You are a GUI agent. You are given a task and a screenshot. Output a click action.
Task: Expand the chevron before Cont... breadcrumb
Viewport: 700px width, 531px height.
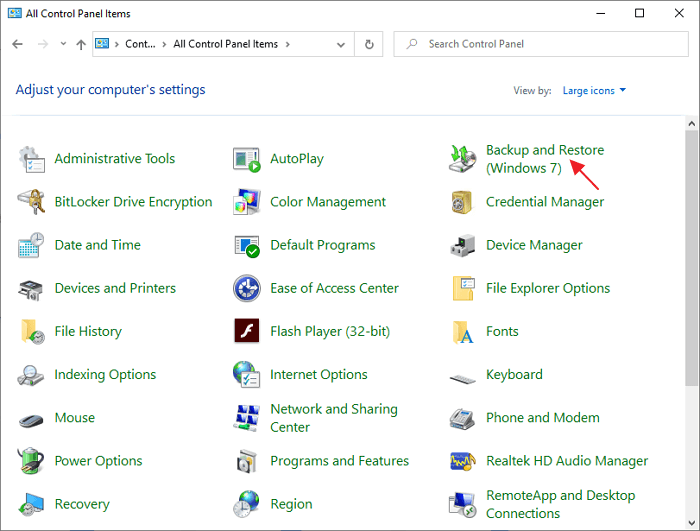(x=117, y=44)
